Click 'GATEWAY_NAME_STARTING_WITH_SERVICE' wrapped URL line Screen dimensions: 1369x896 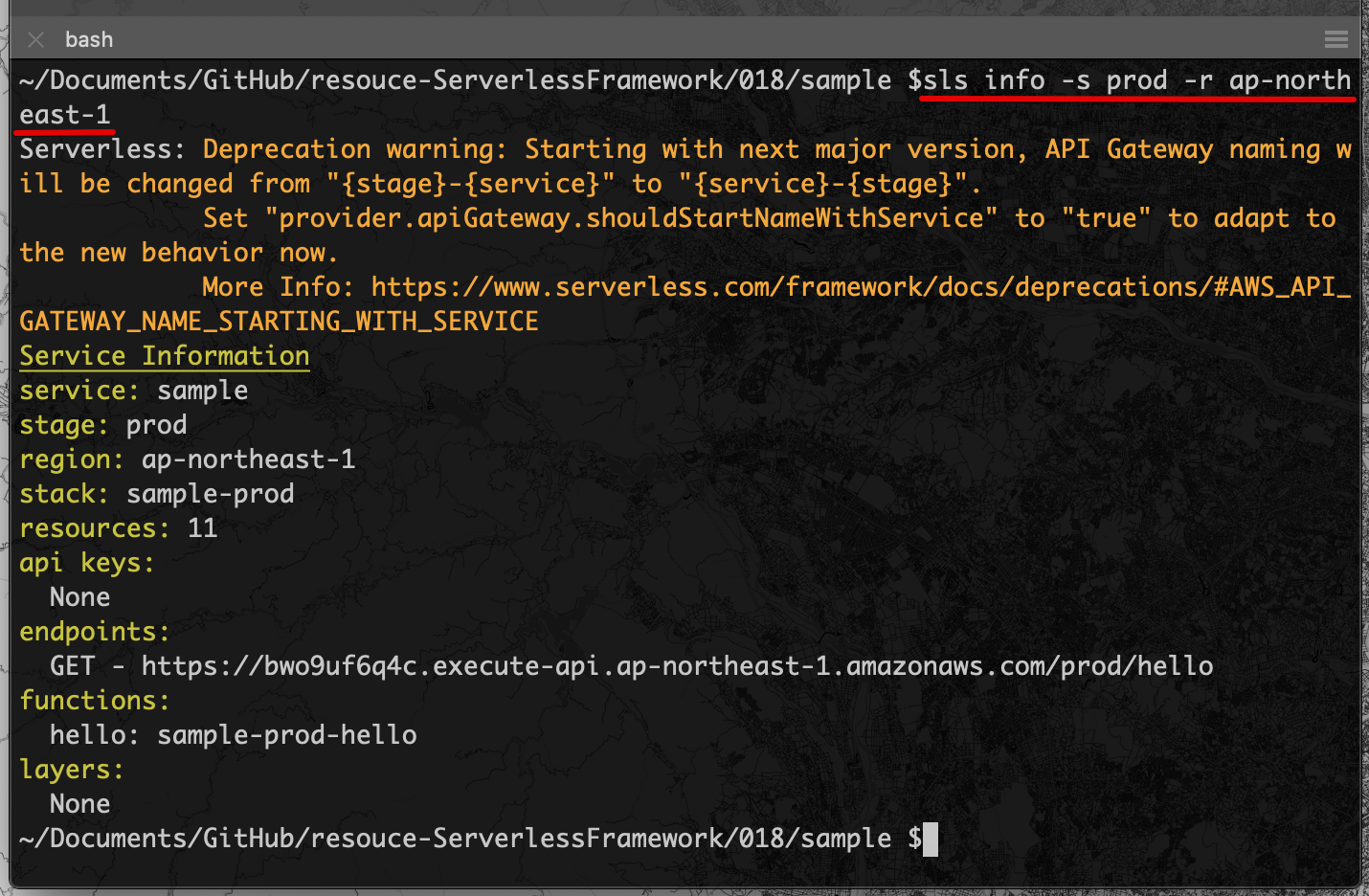[x=280, y=322]
